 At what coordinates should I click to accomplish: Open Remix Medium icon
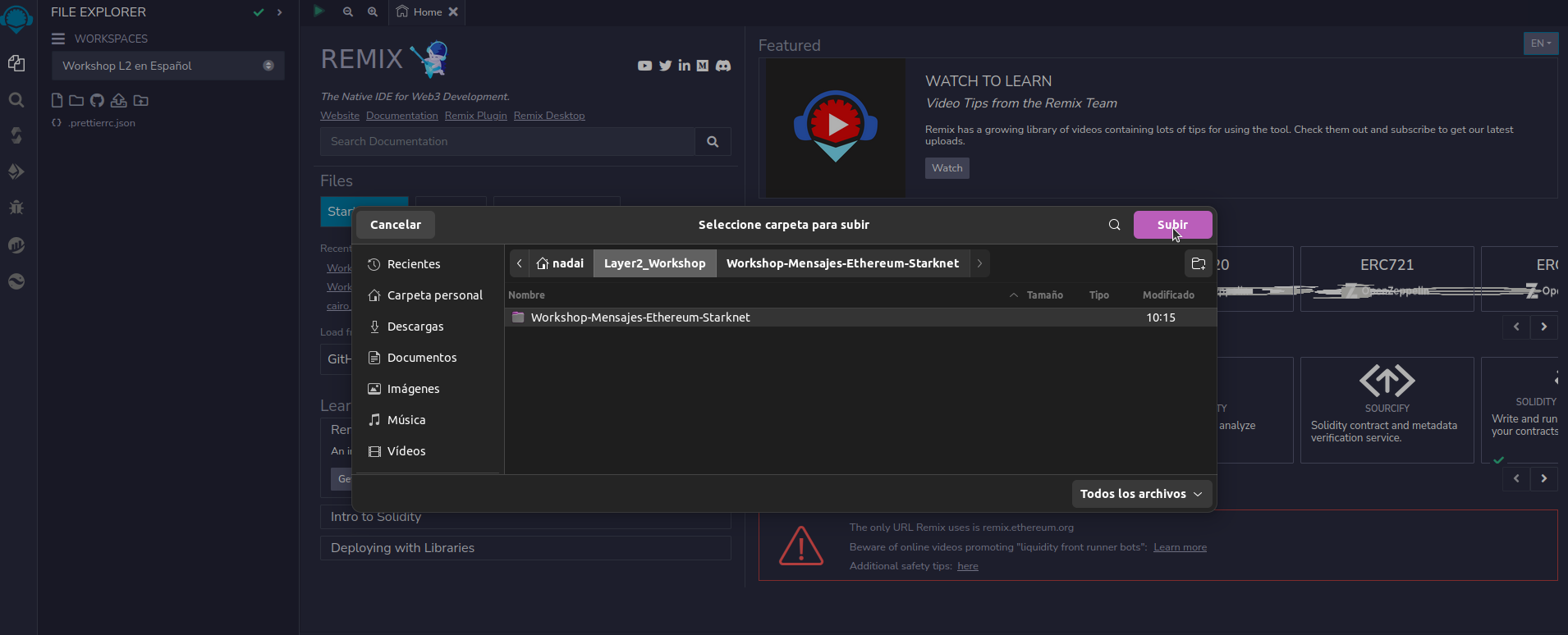coord(703,66)
